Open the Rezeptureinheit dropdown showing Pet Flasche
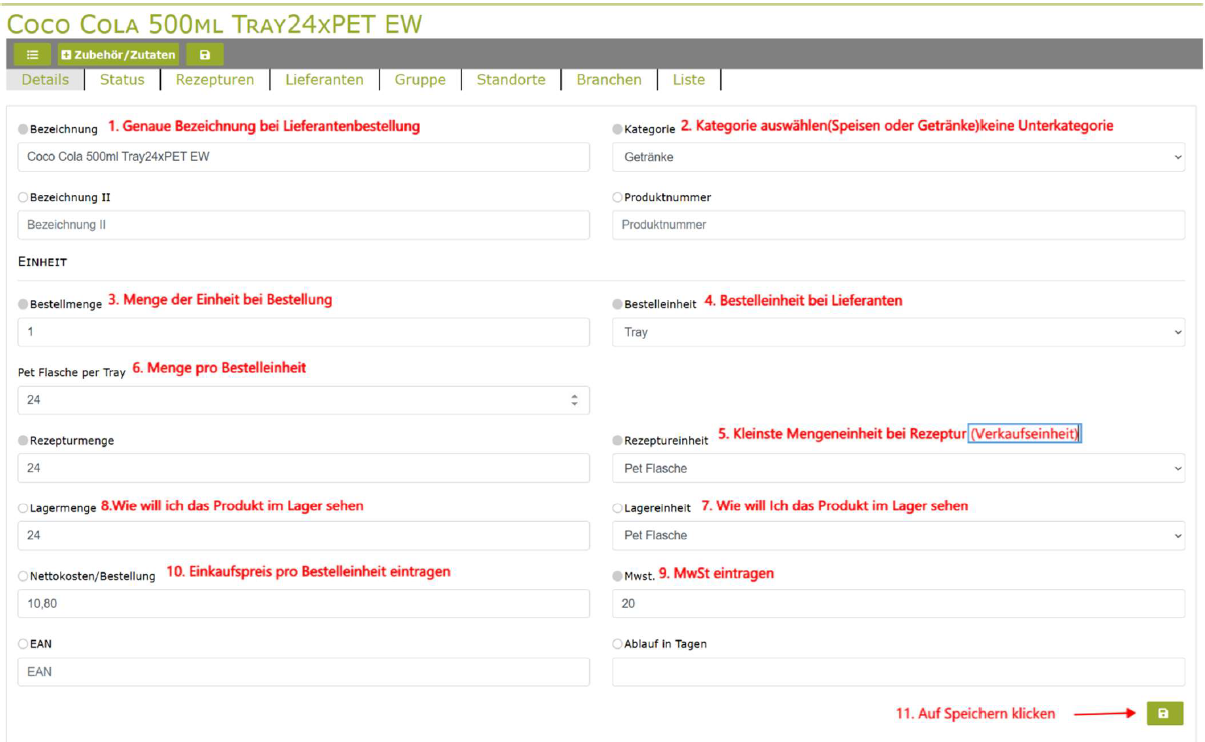The height and width of the screenshot is (742, 1205). tap(898, 468)
